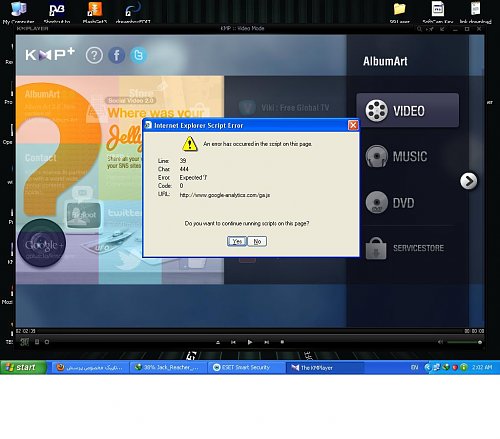The width and height of the screenshot is (500, 439).
Task: Stop playback in KMPlayer
Action: click(x=282, y=342)
